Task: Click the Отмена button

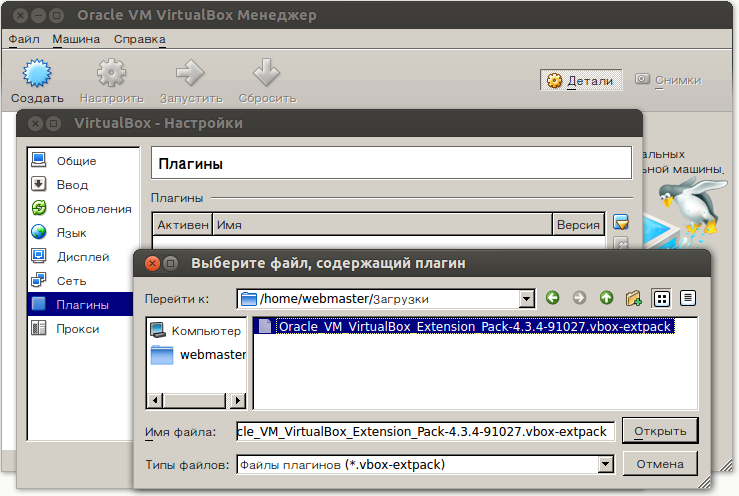Action: [x=659, y=464]
